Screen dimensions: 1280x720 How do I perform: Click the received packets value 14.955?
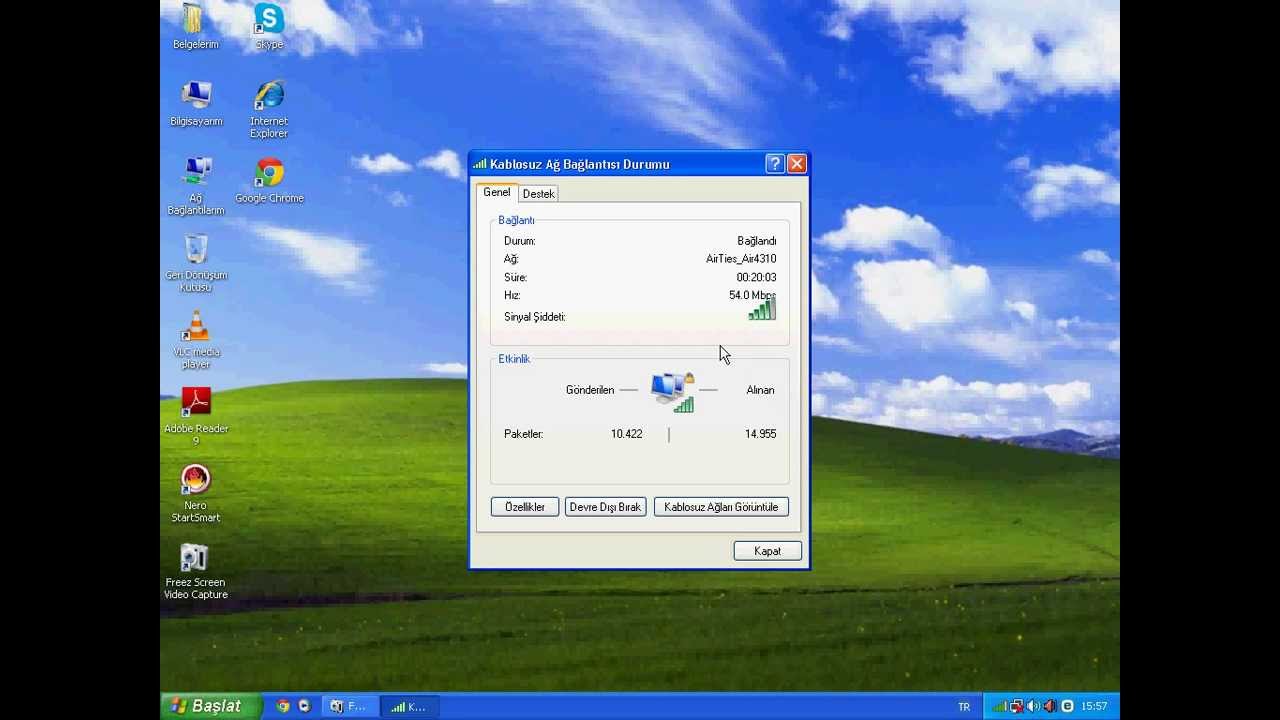tap(760, 434)
